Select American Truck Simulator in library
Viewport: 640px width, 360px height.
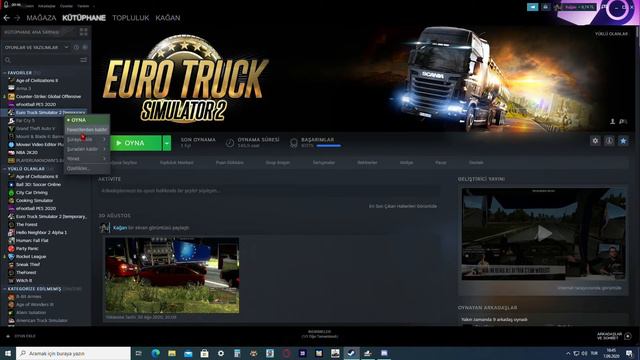(x=42, y=320)
